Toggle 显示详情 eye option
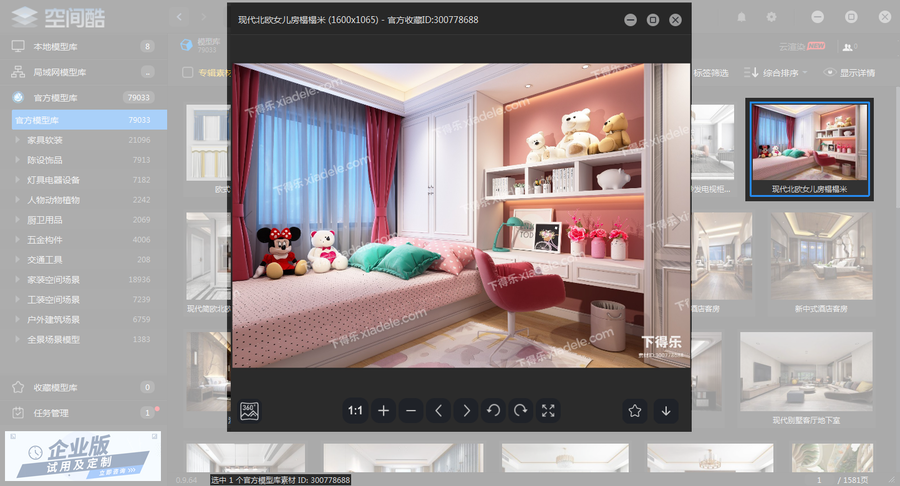The height and width of the screenshot is (486, 900). coord(849,73)
